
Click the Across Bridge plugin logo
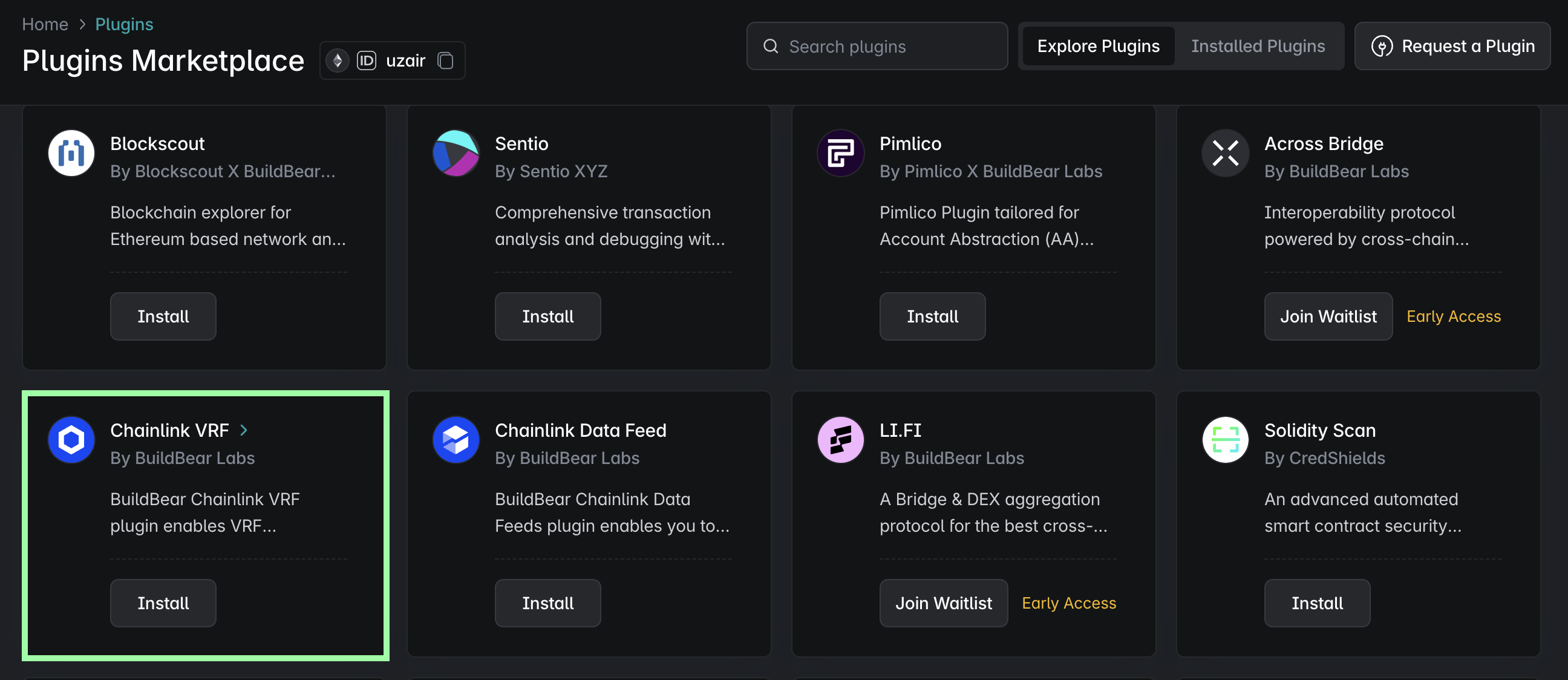(1226, 154)
